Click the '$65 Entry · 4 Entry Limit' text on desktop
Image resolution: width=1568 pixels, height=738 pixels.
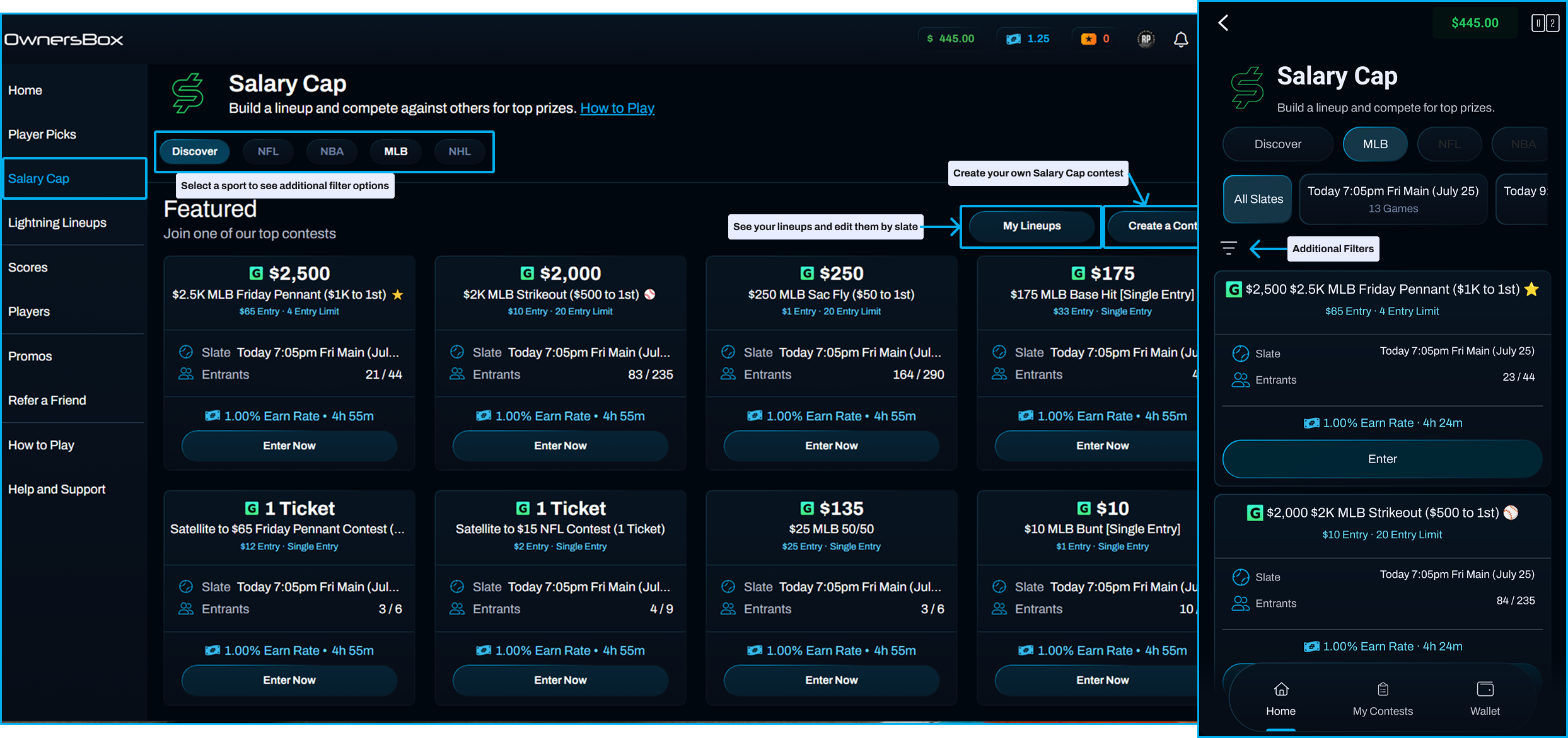[x=289, y=311]
